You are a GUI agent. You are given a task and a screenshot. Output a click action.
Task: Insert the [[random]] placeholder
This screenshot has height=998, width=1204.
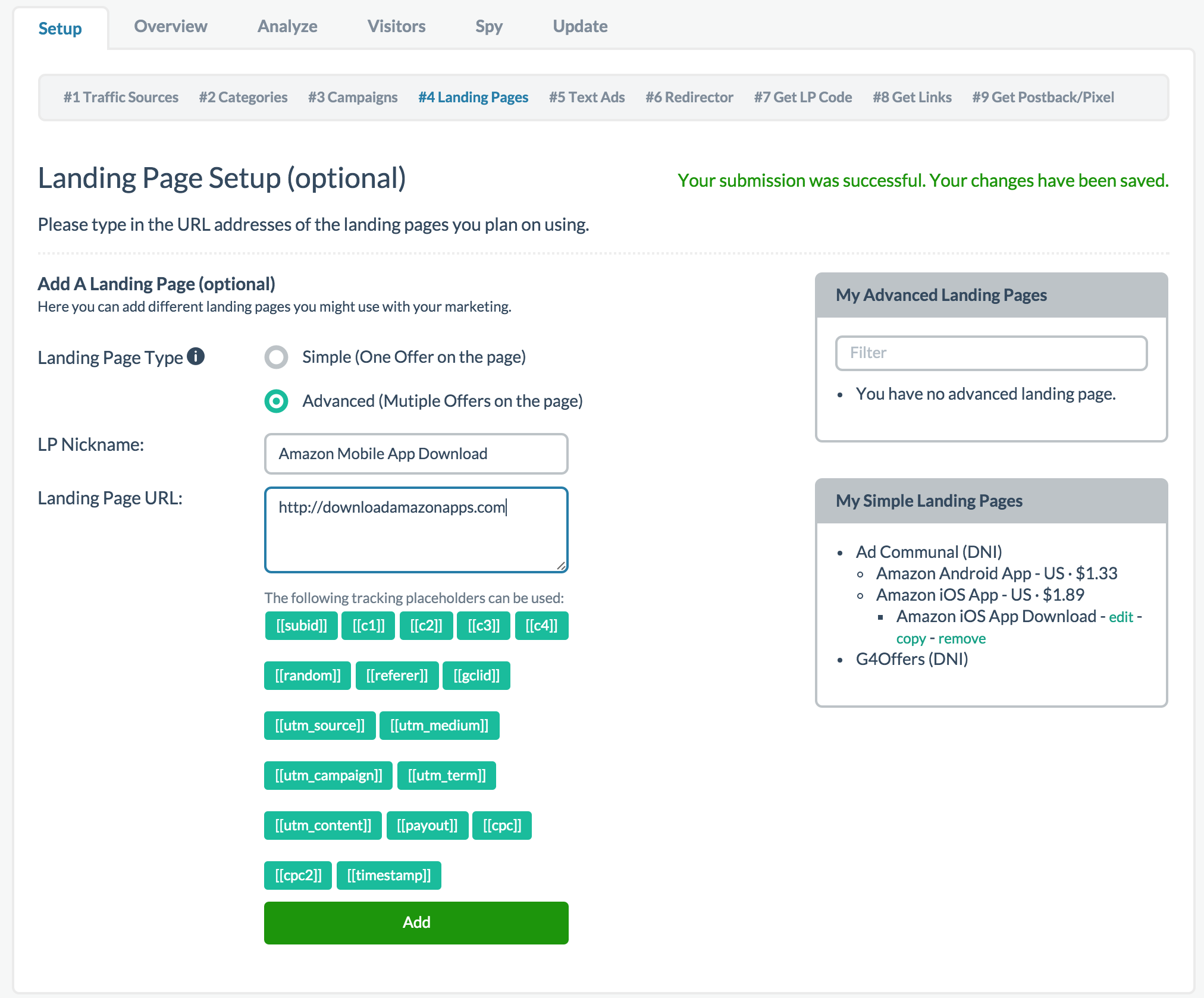(x=307, y=675)
